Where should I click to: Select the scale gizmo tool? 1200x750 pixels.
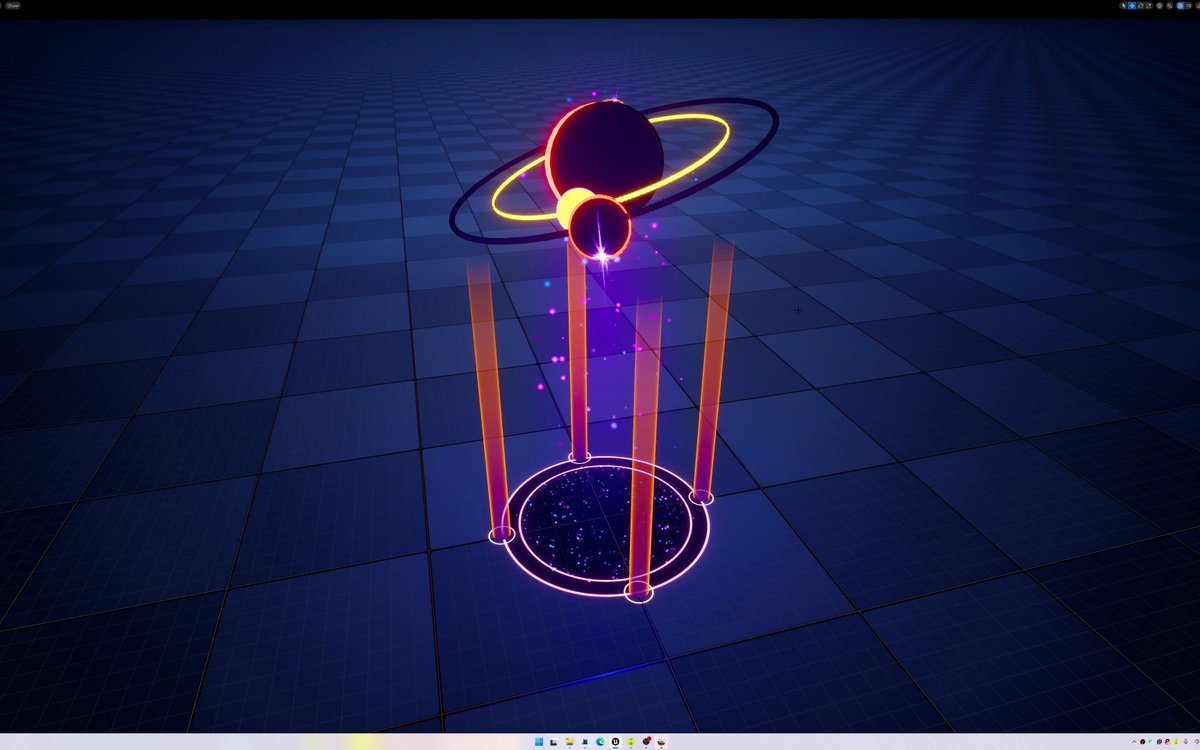coord(1149,5)
